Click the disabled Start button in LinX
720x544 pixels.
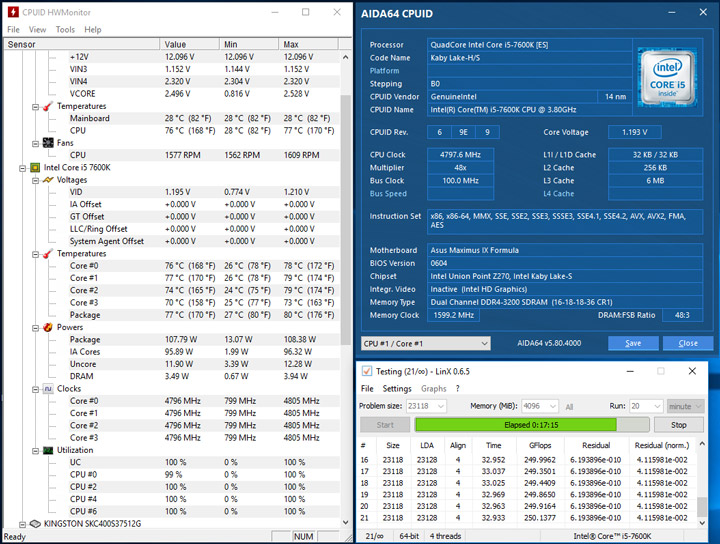click(385, 425)
